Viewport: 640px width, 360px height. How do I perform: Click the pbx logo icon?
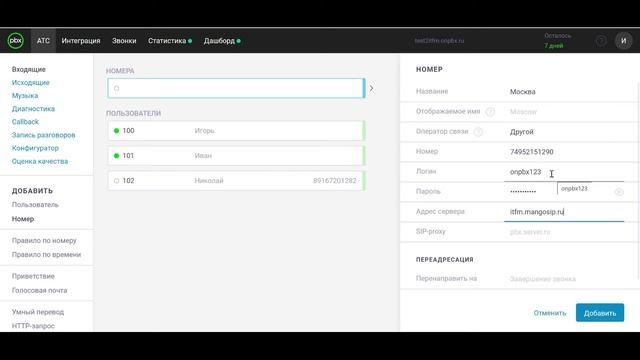tap(16, 41)
